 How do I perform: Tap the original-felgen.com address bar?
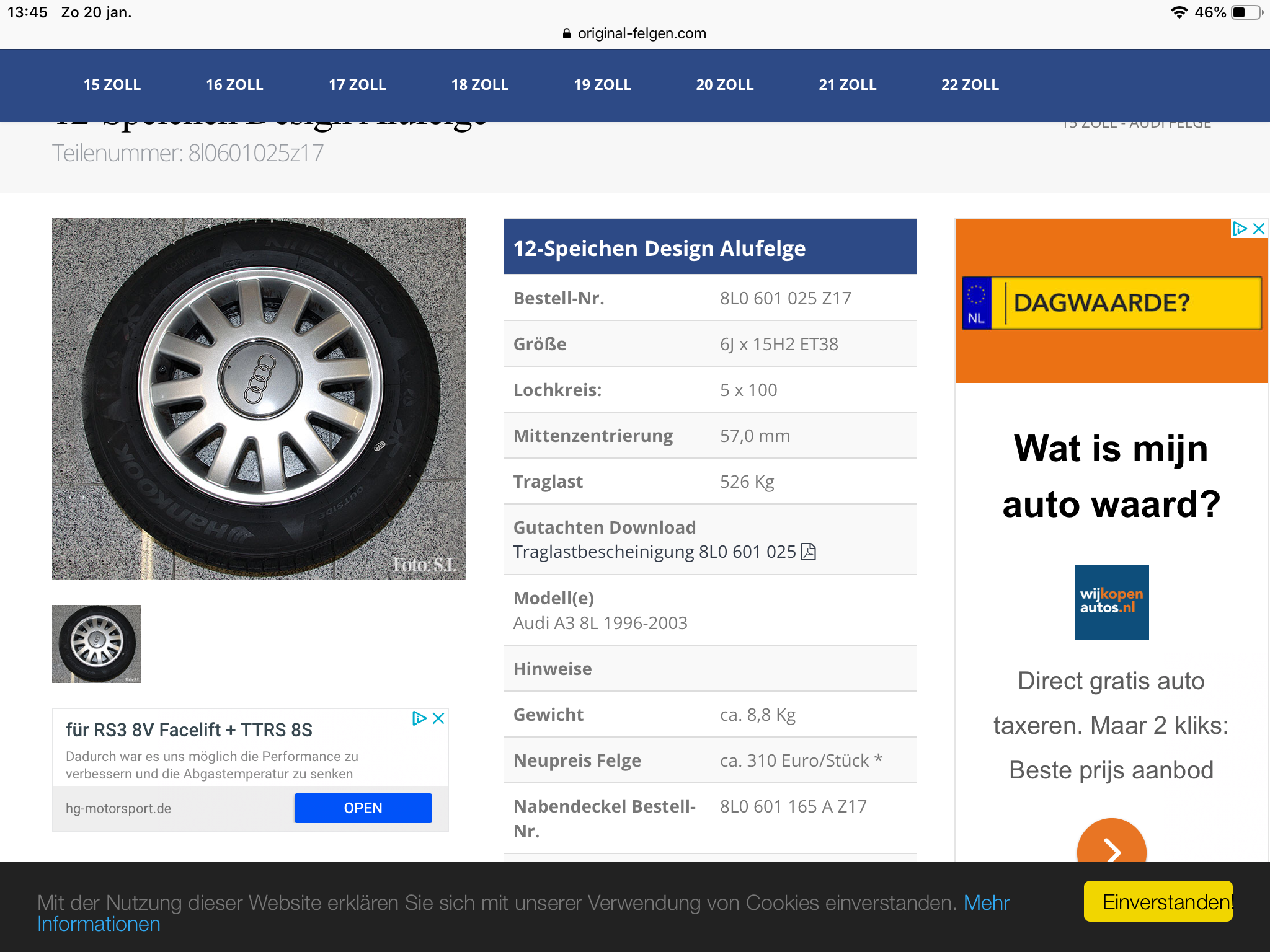[635, 33]
